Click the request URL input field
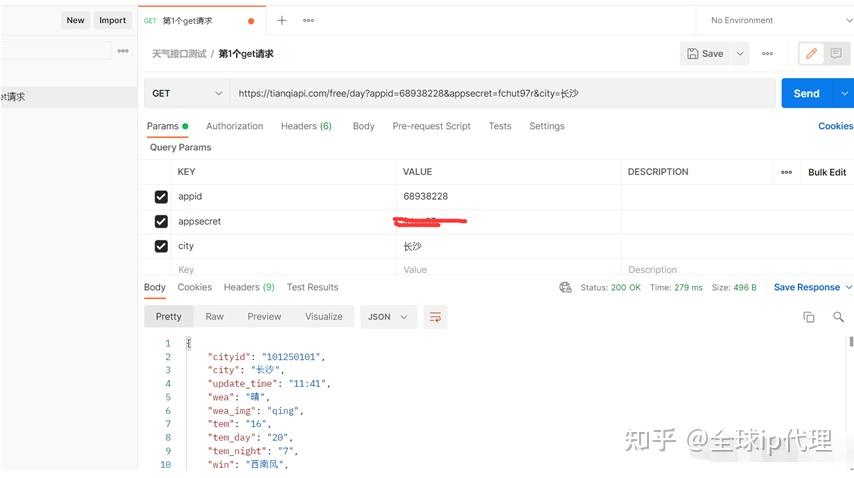 click(x=503, y=94)
